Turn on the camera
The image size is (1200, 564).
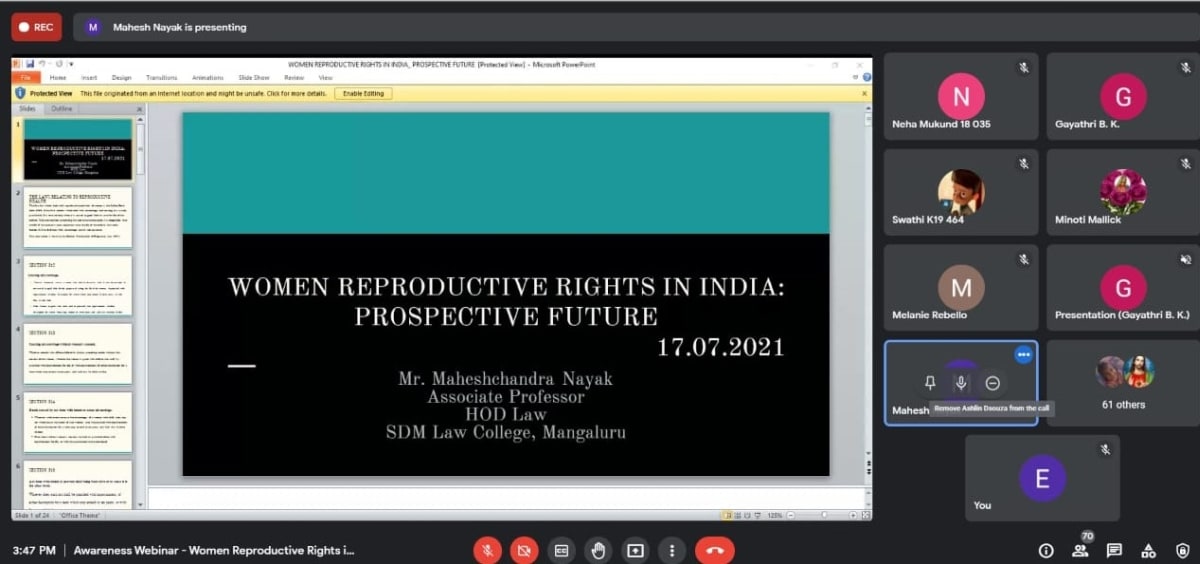tap(524, 550)
